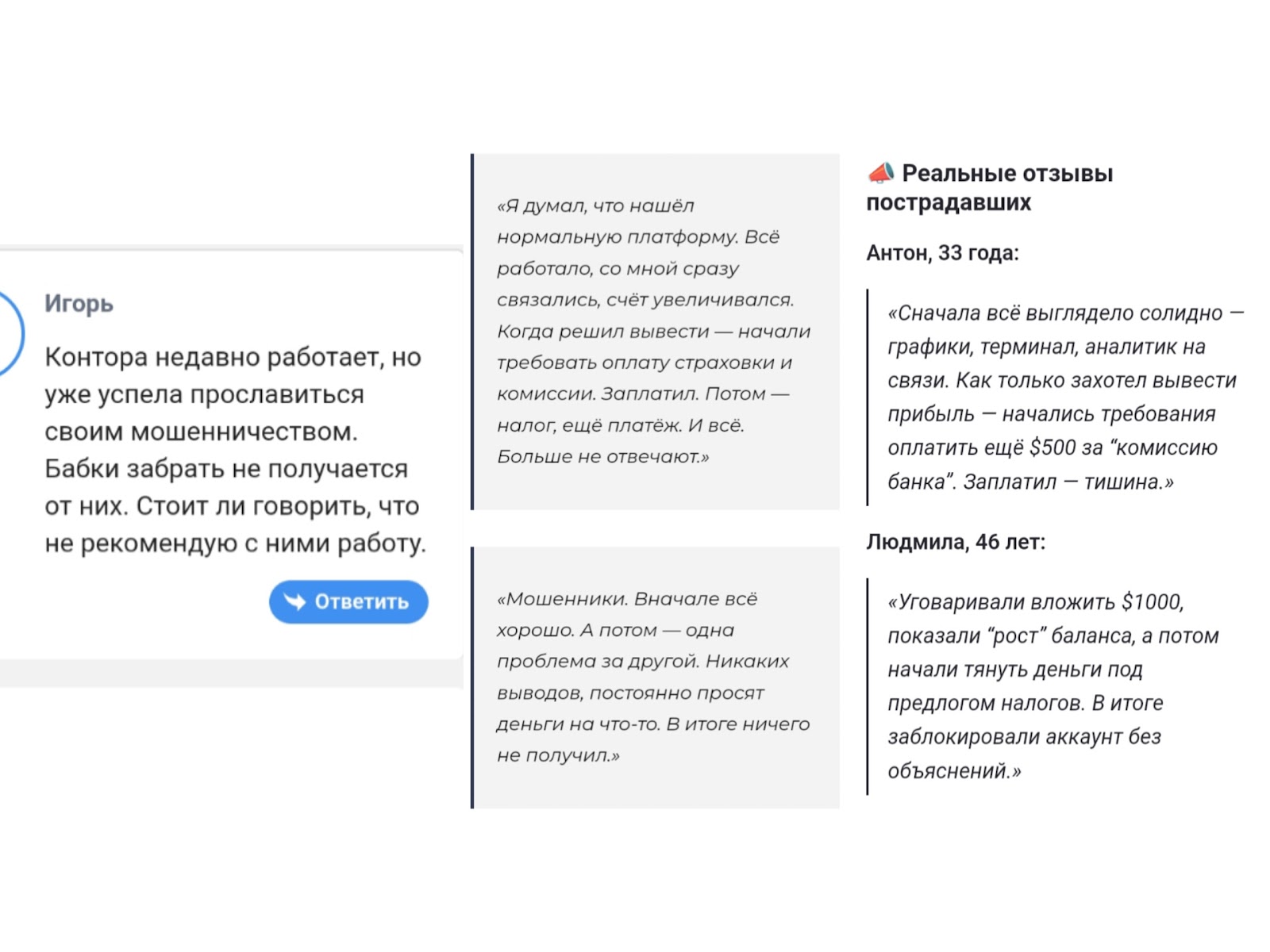Screen dimensions: 1270x952
Task: Select the label Людмила, 46 лет
Action: pyautogui.click(x=956, y=542)
